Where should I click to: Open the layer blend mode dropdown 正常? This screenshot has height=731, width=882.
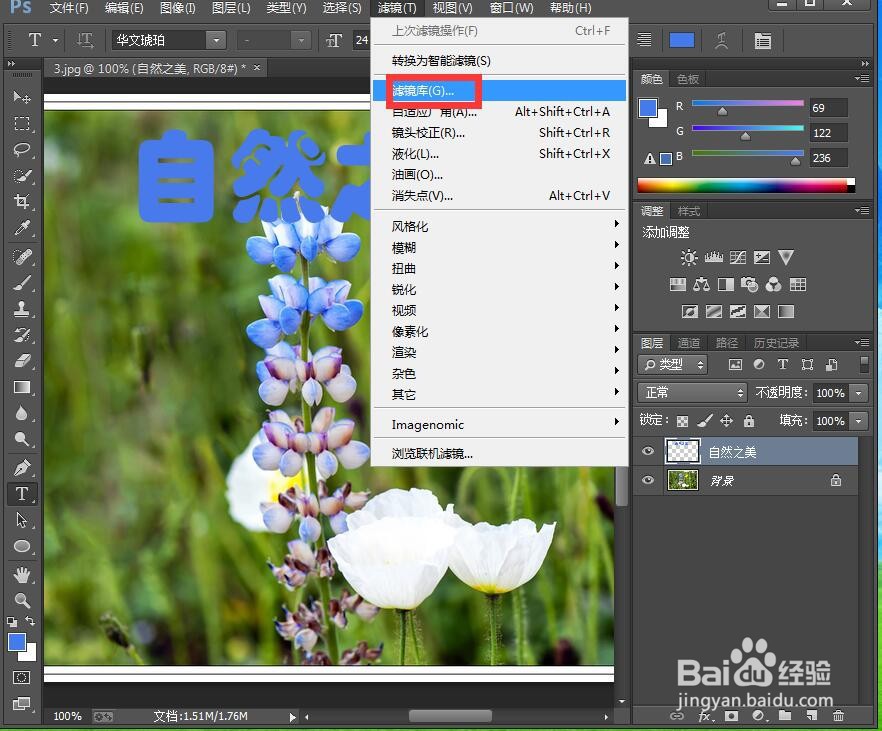(x=692, y=392)
